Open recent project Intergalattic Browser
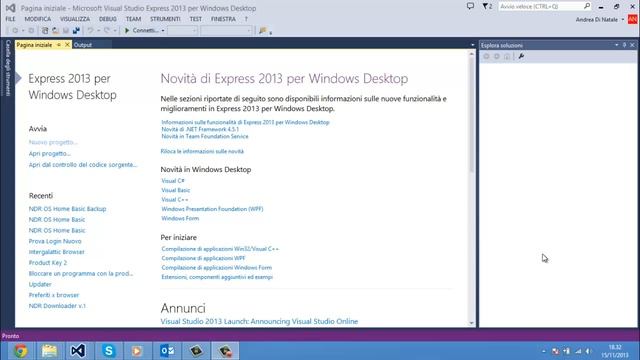 click(56, 252)
